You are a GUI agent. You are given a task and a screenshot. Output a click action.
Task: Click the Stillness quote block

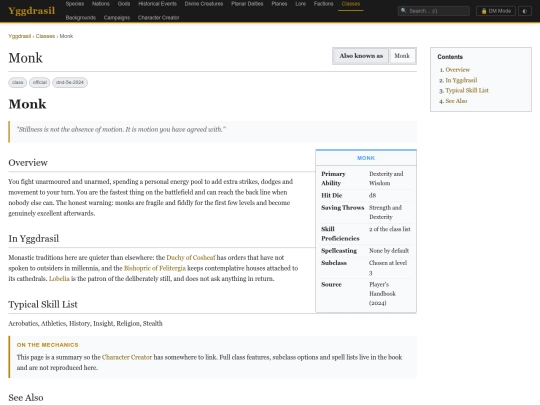tap(212, 132)
